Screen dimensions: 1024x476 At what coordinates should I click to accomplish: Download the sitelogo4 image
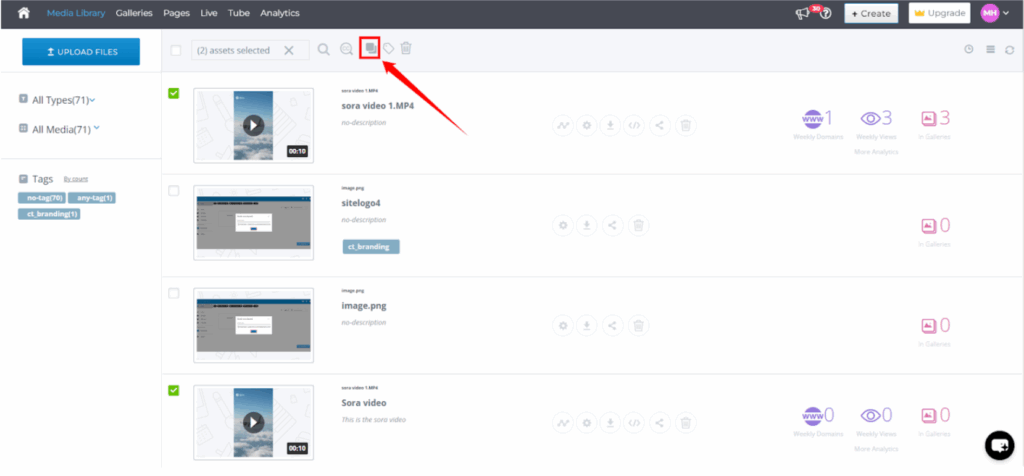(x=587, y=225)
